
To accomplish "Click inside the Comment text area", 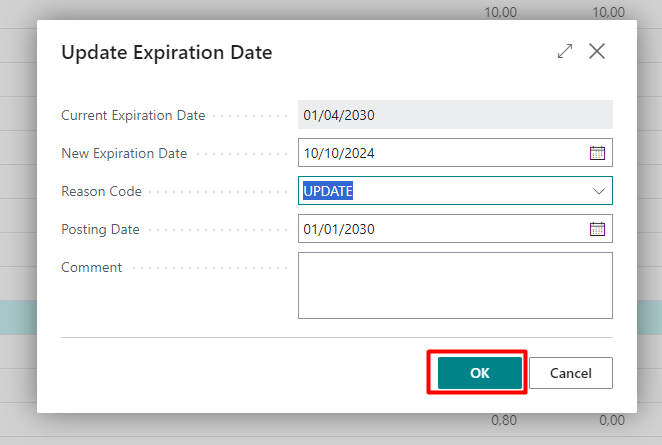I will (x=455, y=285).
